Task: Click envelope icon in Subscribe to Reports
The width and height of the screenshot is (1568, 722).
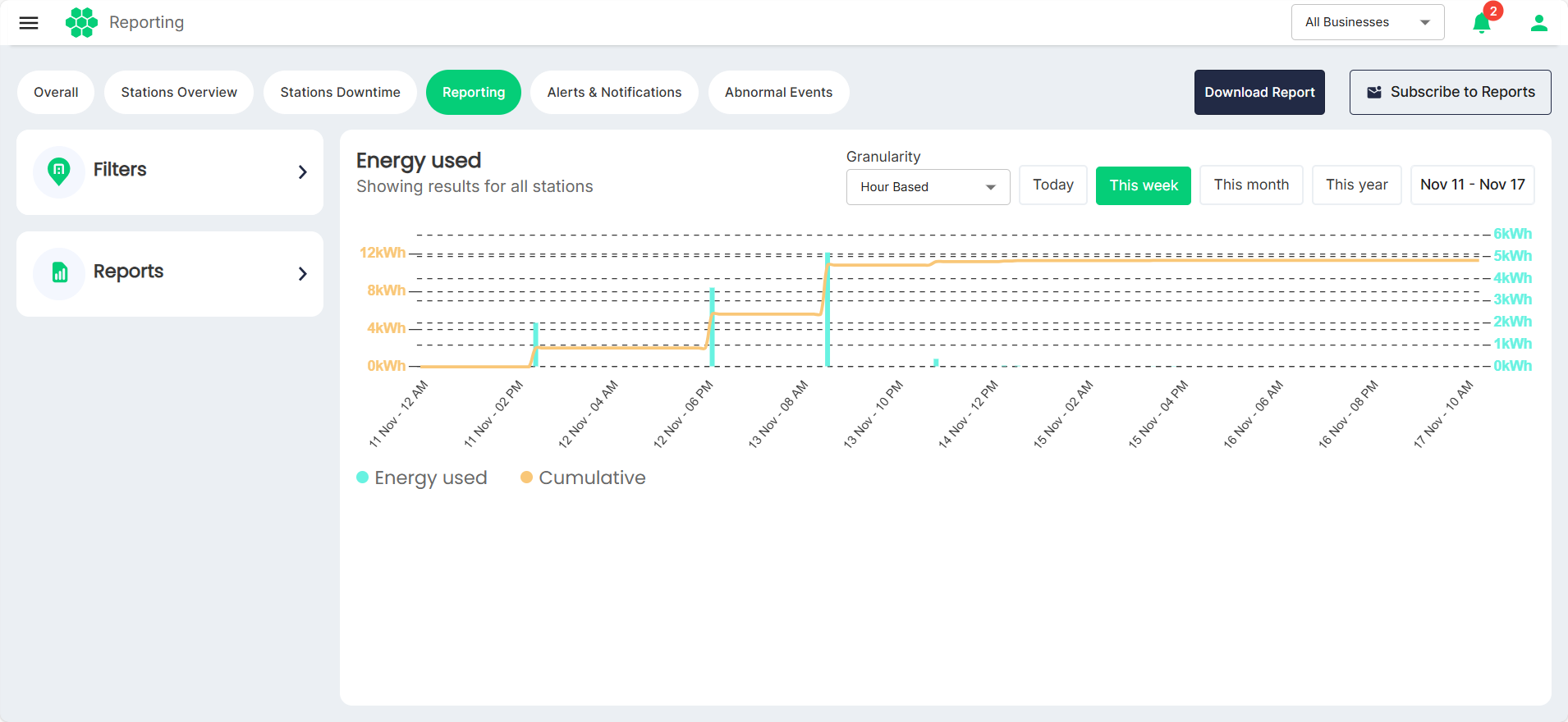Action: pyautogui.click(x=1374, y=92)
